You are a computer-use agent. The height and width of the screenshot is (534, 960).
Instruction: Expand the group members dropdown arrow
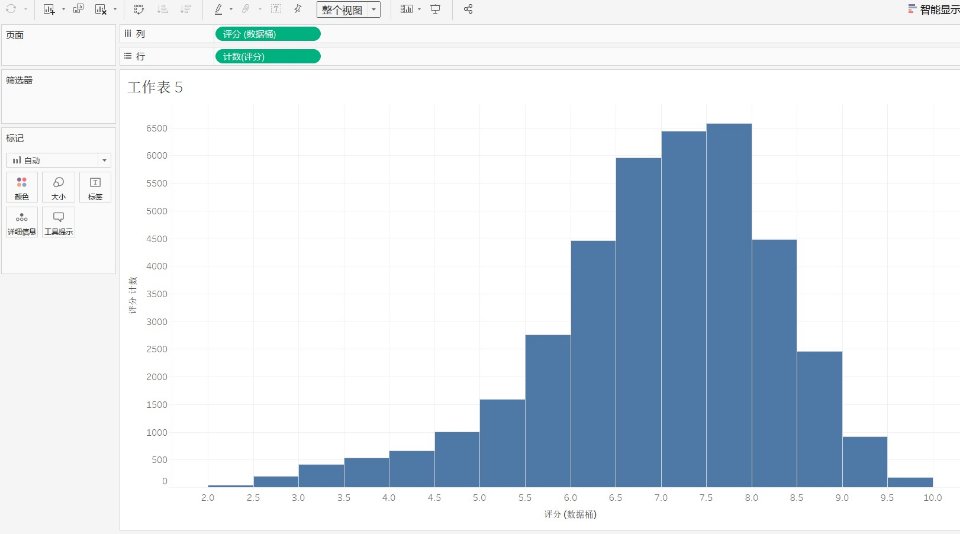[x=260, y=9]
